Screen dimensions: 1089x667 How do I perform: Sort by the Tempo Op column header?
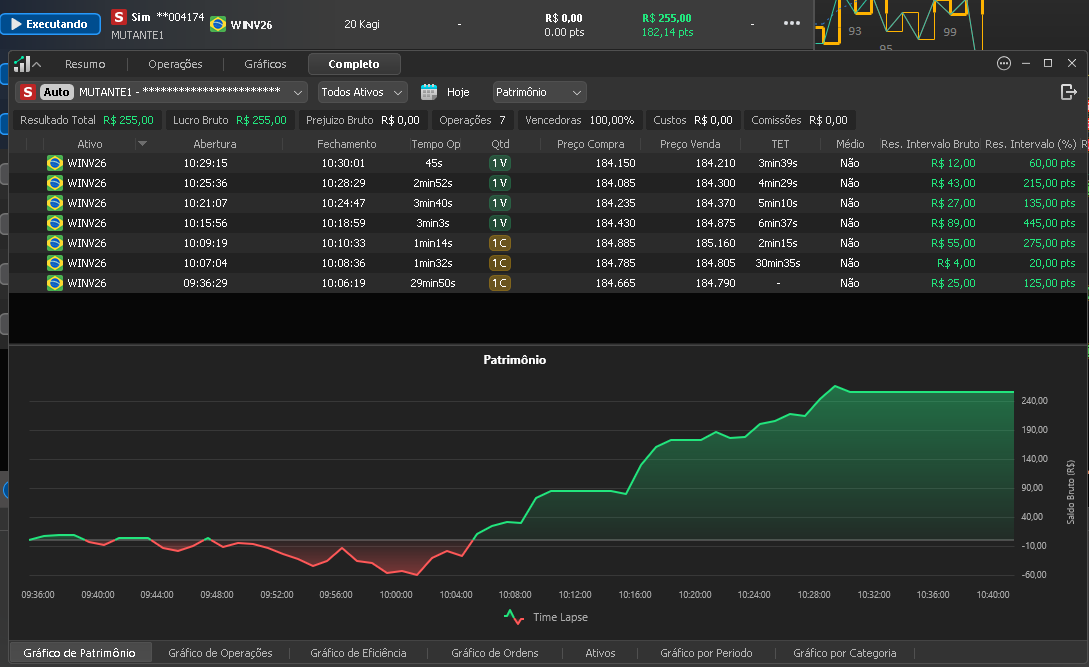435,144
